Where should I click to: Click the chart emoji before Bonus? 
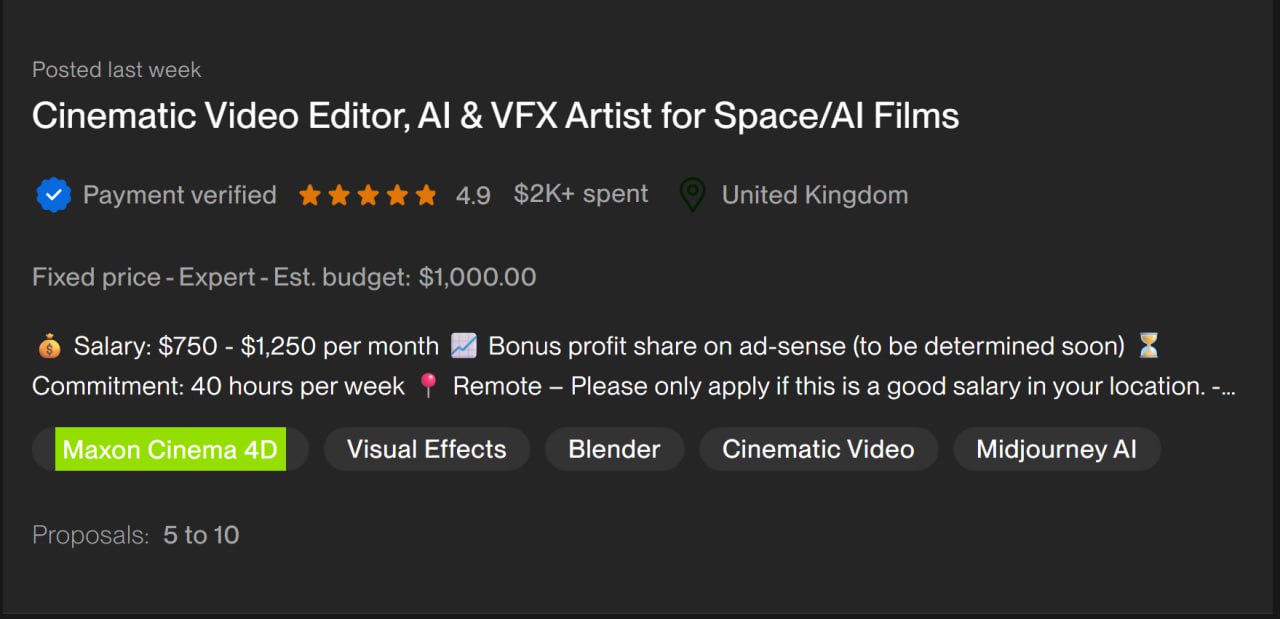[463, 347]
